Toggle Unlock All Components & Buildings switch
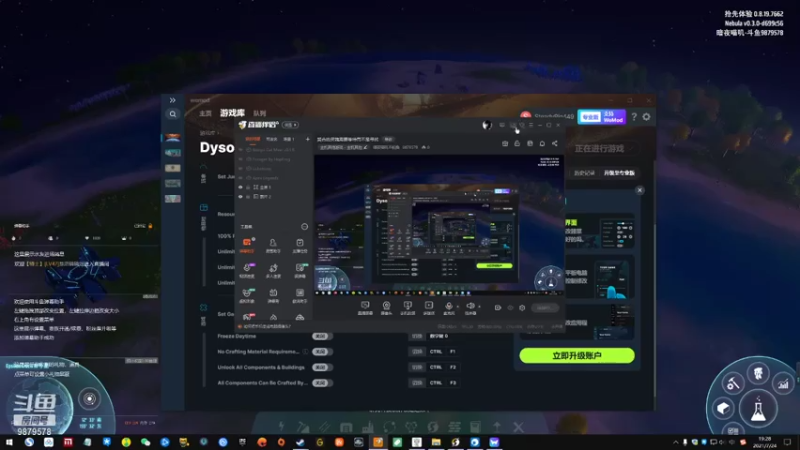Screen dimensions: 800x450 [x=321, y=367]
